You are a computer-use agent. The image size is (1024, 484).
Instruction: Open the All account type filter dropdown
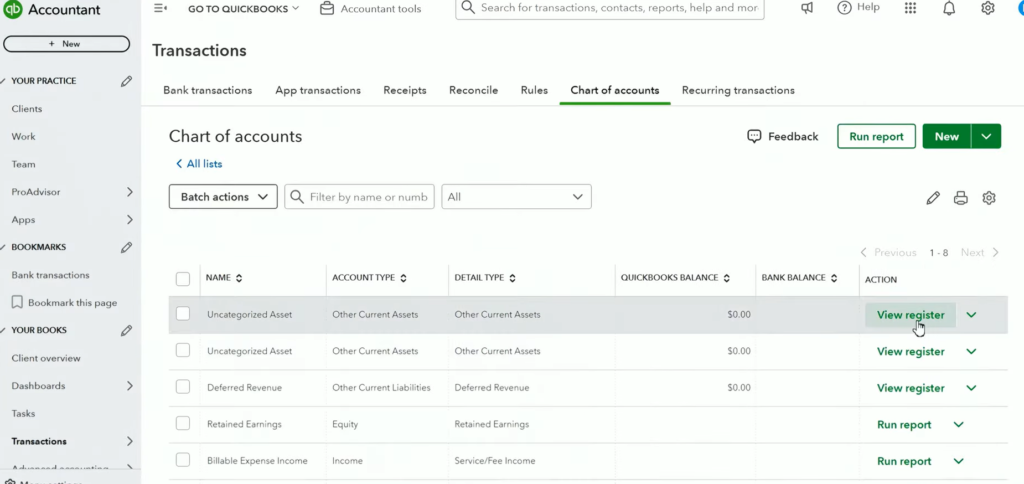click(517, 197)
